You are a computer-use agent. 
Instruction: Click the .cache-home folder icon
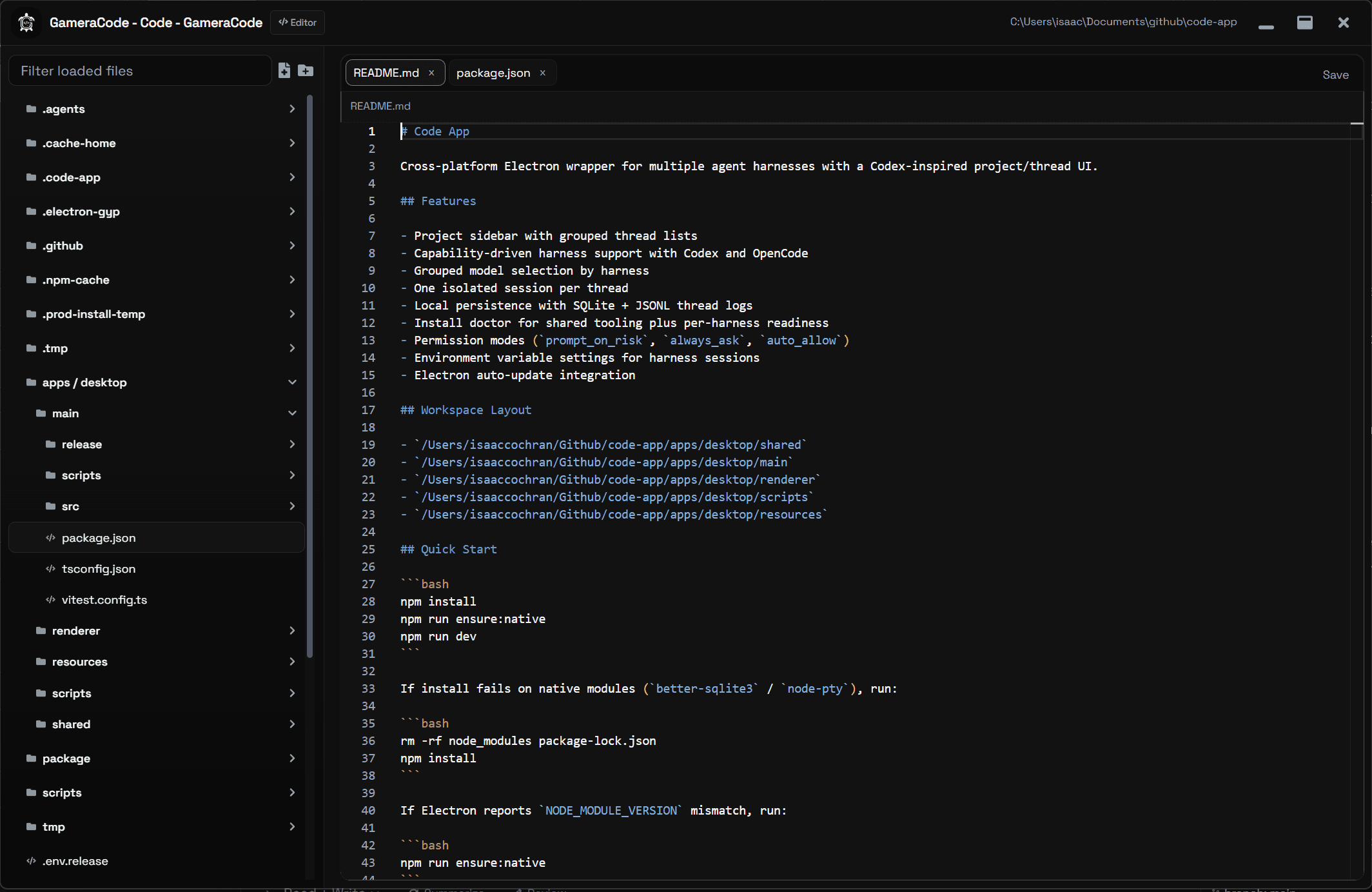[31, 143]
